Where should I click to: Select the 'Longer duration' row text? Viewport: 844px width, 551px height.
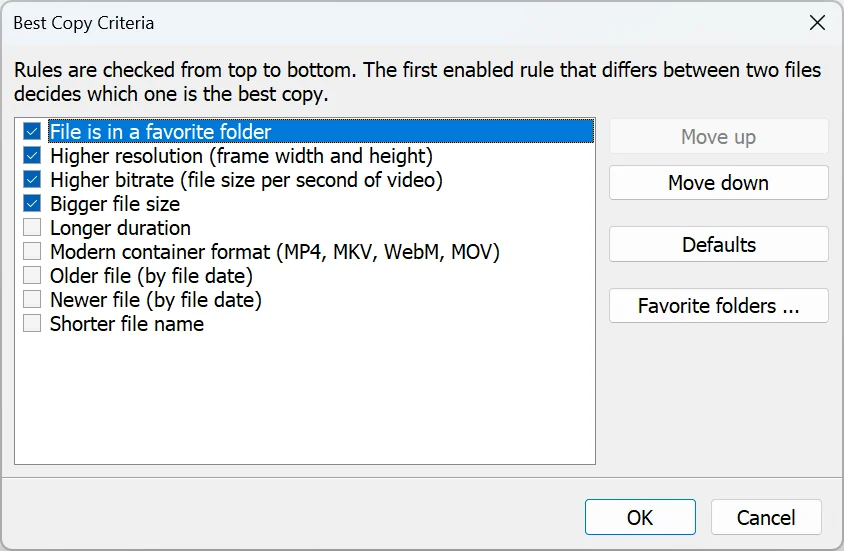point(120,228)
